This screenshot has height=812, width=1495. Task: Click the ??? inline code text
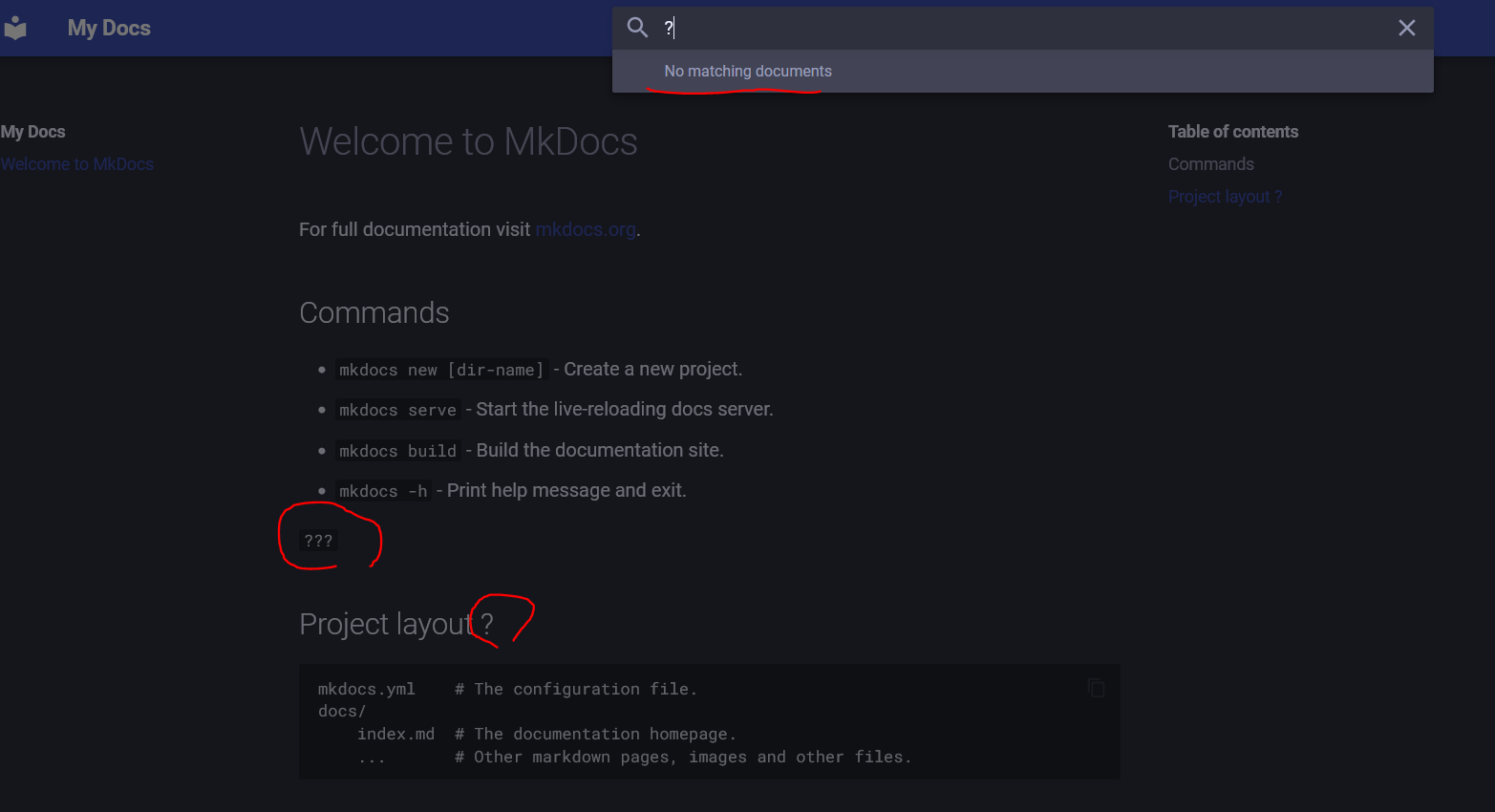click(318, 541)
